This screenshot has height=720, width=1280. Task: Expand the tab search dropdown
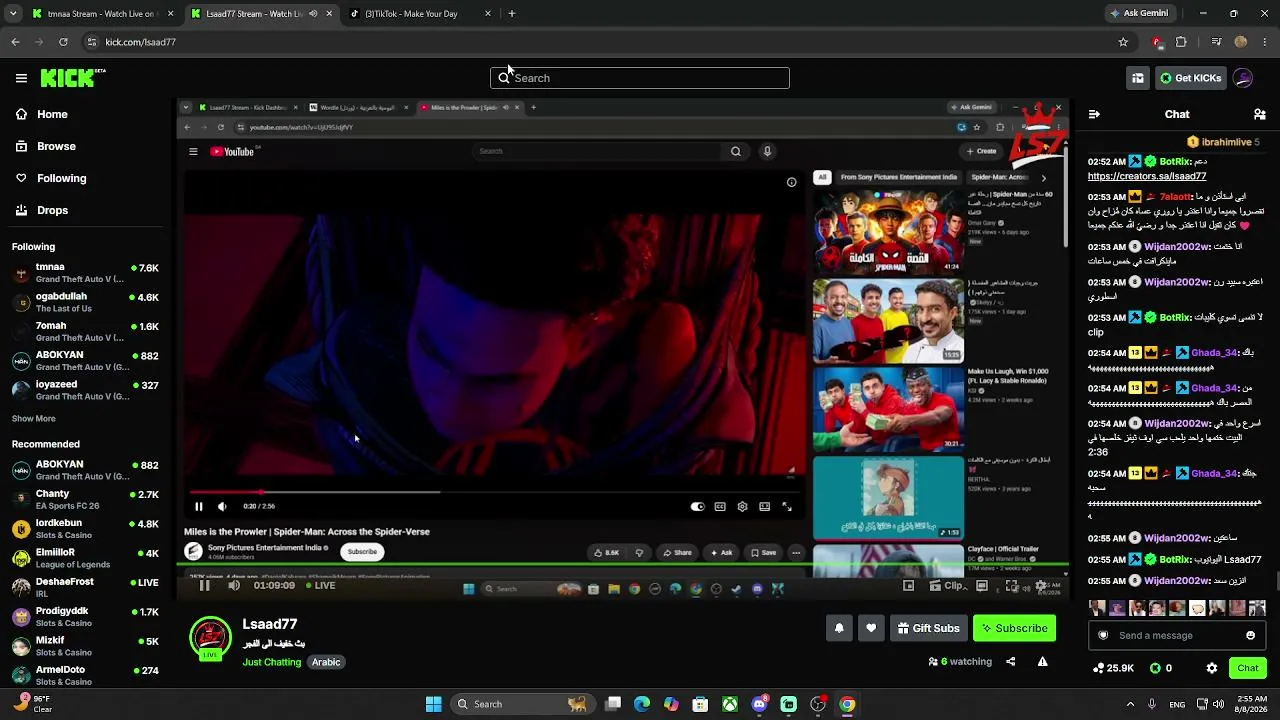13,14
